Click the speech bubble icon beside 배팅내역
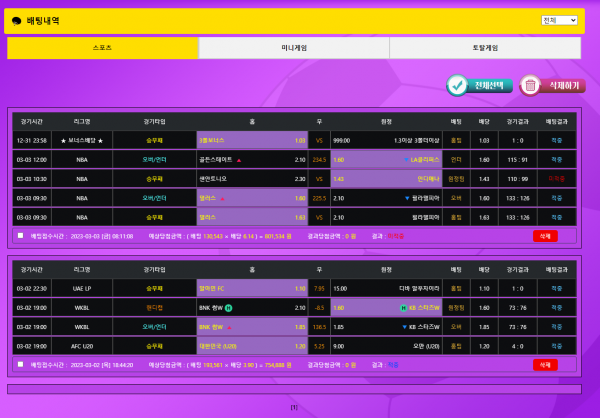The image size is (600, 418). coord(17,20)
